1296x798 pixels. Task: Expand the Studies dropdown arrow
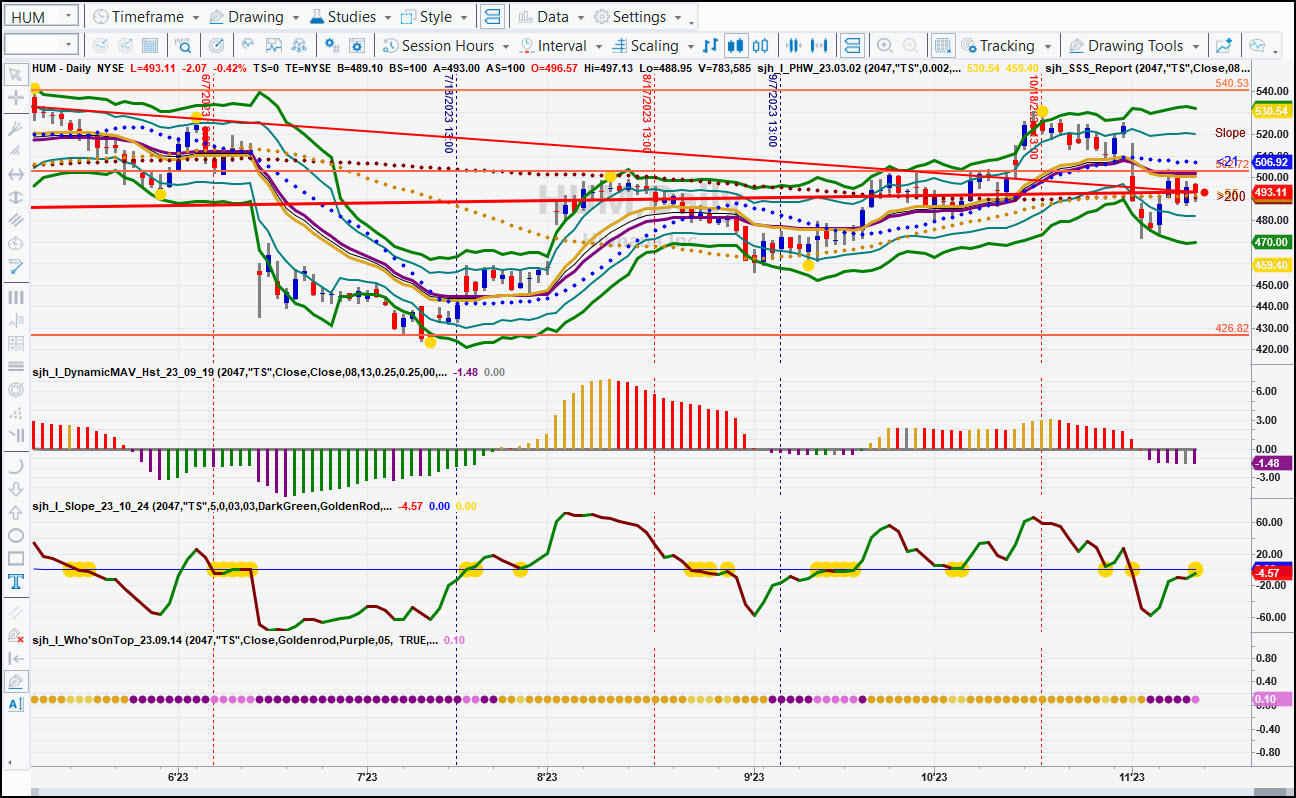(x=387, y=18)
